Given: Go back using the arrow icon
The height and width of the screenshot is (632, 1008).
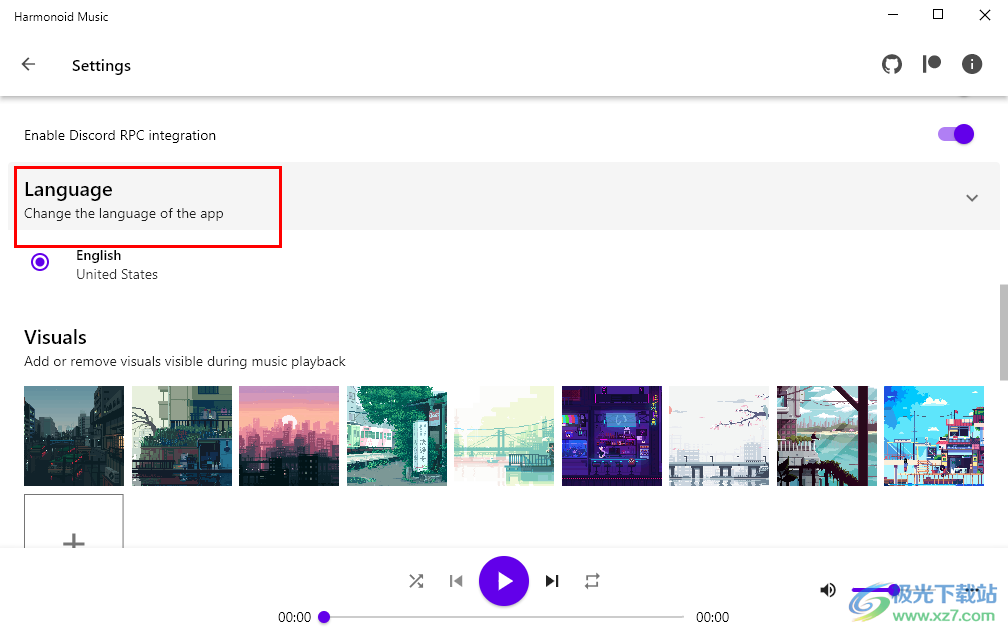Looking at the screenshot, I should 28,64.
